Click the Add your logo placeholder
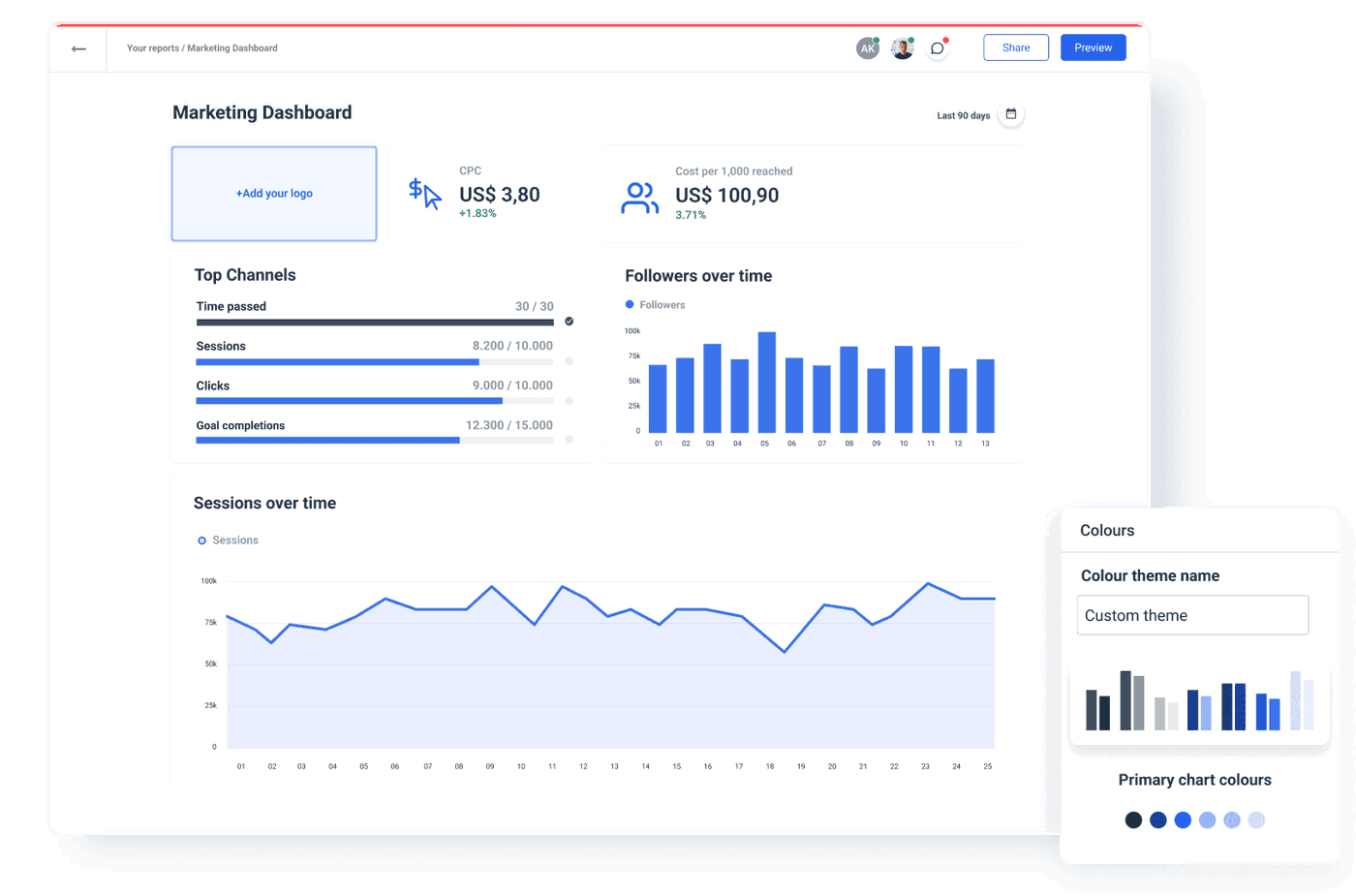The width and height of the screenshot is (1356, 896). click(x=274, y=193)
